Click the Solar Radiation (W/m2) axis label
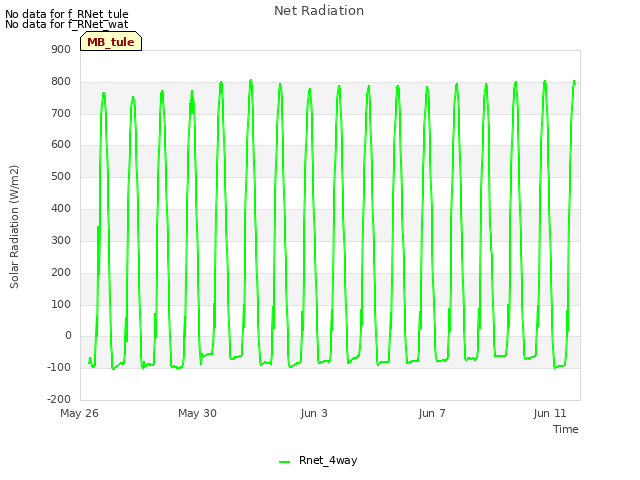 [x=14, y=227]
